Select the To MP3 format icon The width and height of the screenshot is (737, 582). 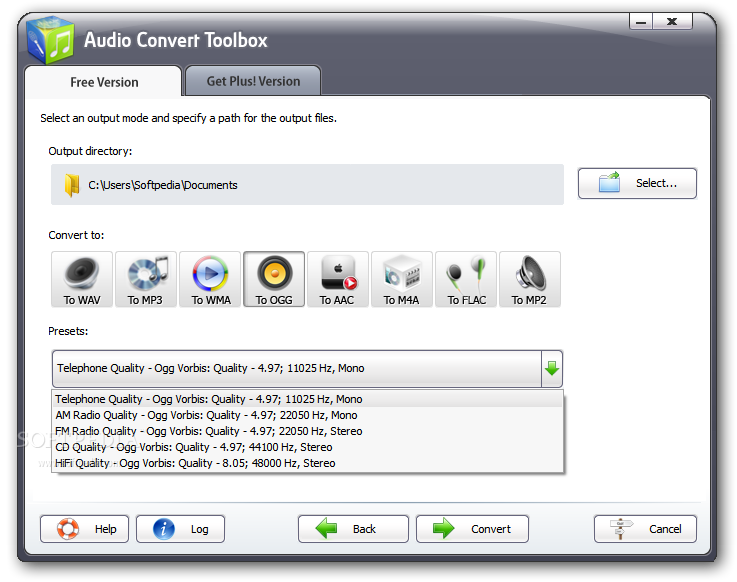point(146,279)
